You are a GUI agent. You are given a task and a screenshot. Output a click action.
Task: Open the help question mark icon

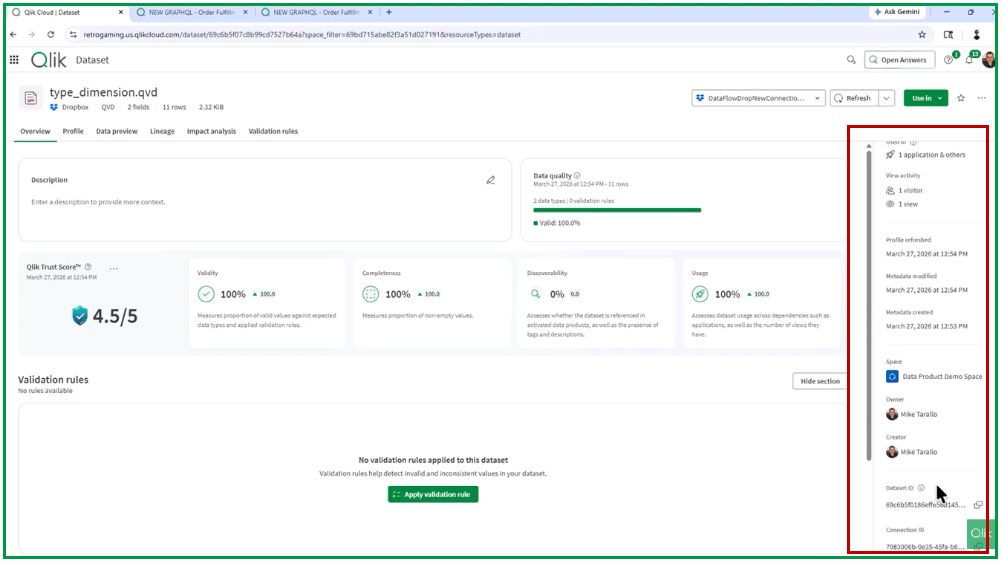(x=948, y=60)
